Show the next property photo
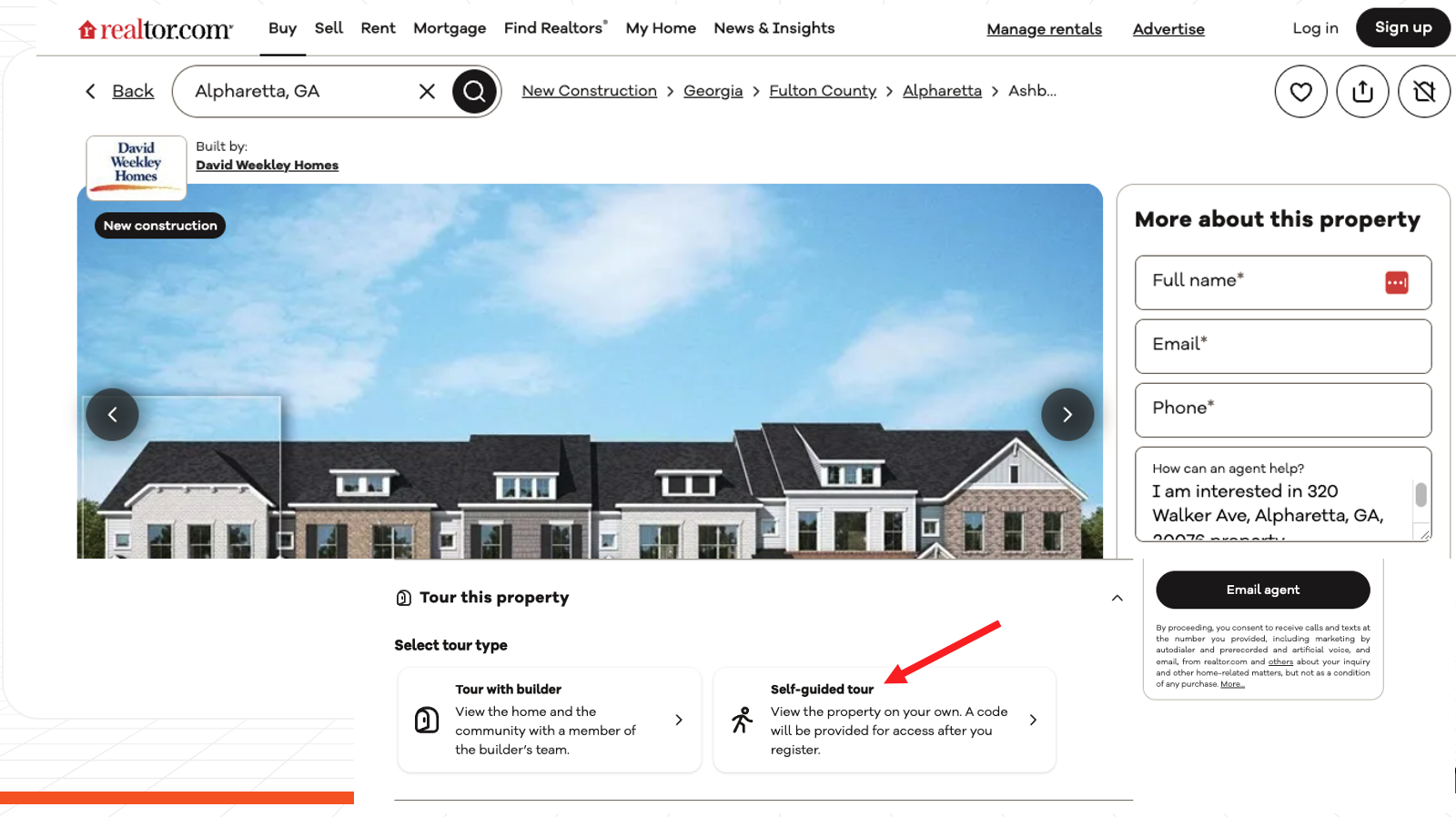The image size is (1456, 817). (1067, 415)
